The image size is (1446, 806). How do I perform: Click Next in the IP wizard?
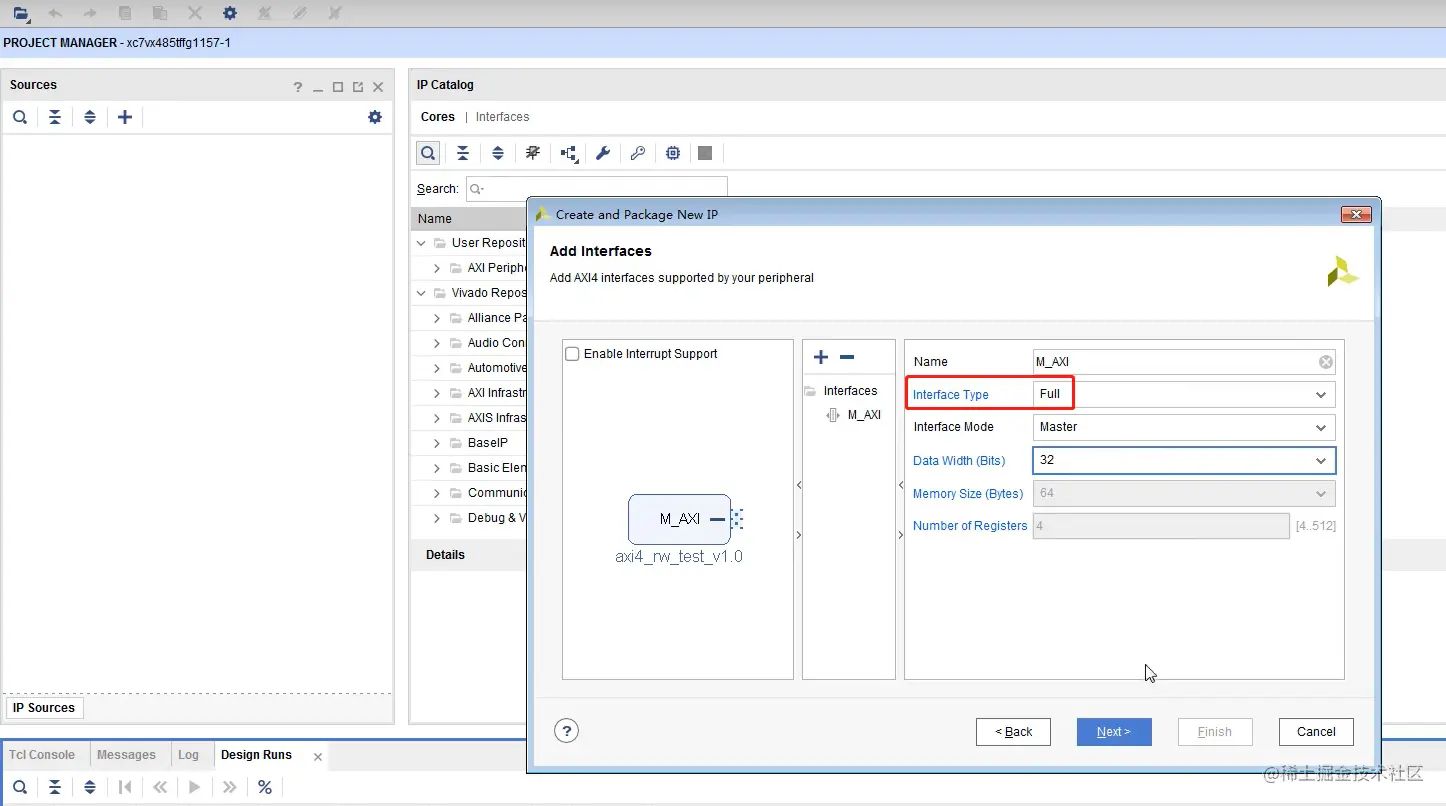1114,732
